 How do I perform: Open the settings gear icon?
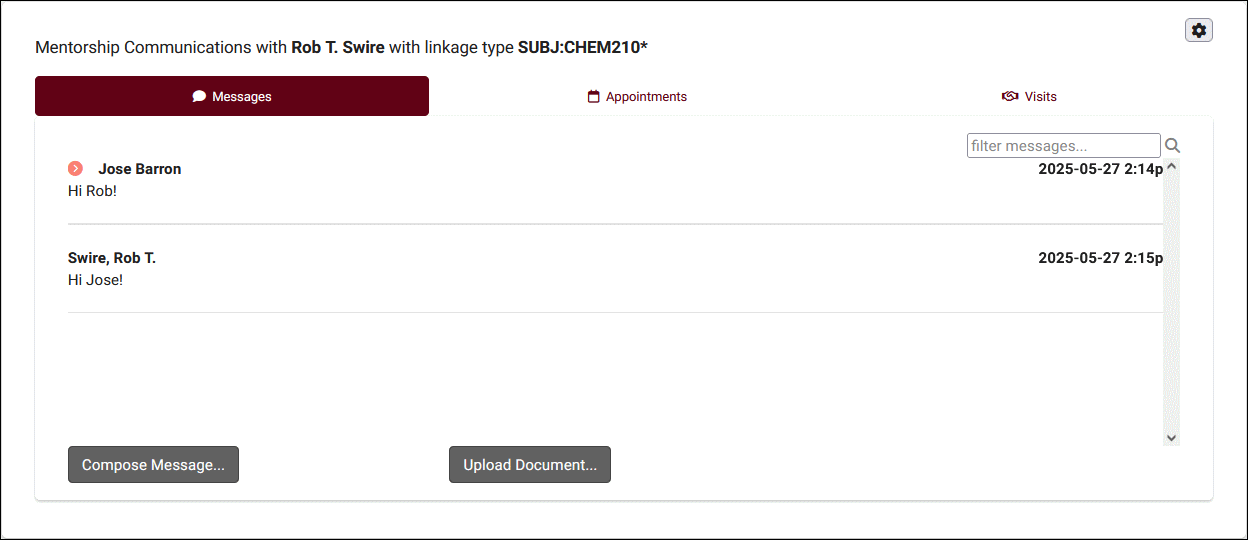(1199, 31)
